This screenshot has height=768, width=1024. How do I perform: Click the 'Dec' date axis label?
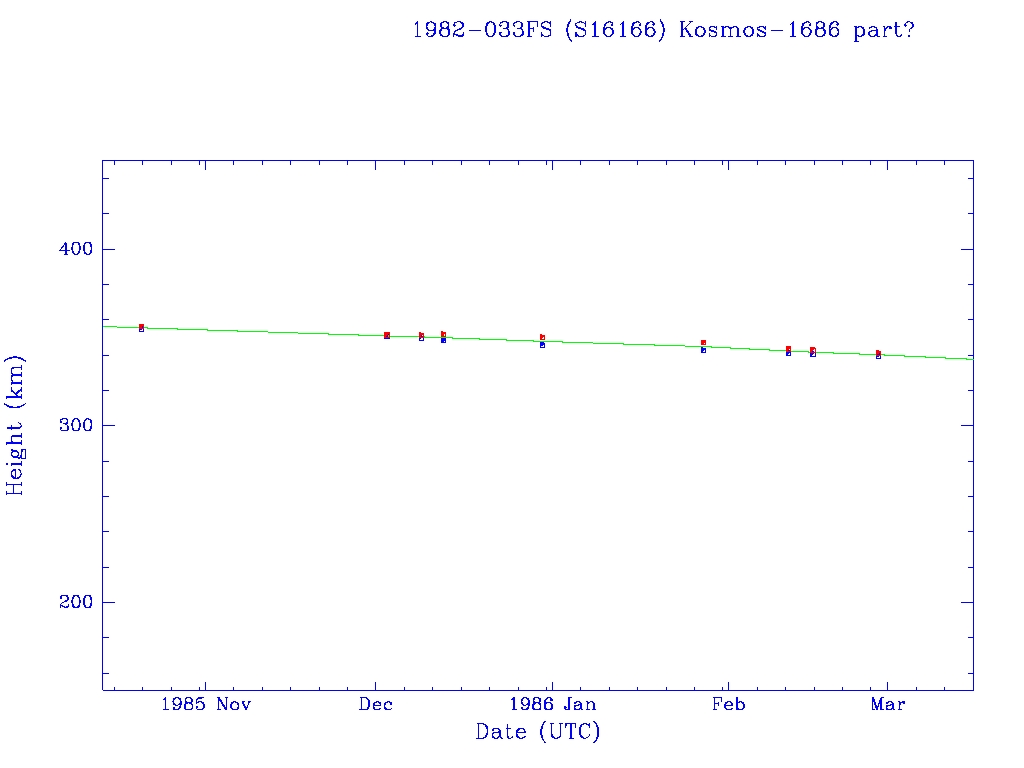pos(375,704)
